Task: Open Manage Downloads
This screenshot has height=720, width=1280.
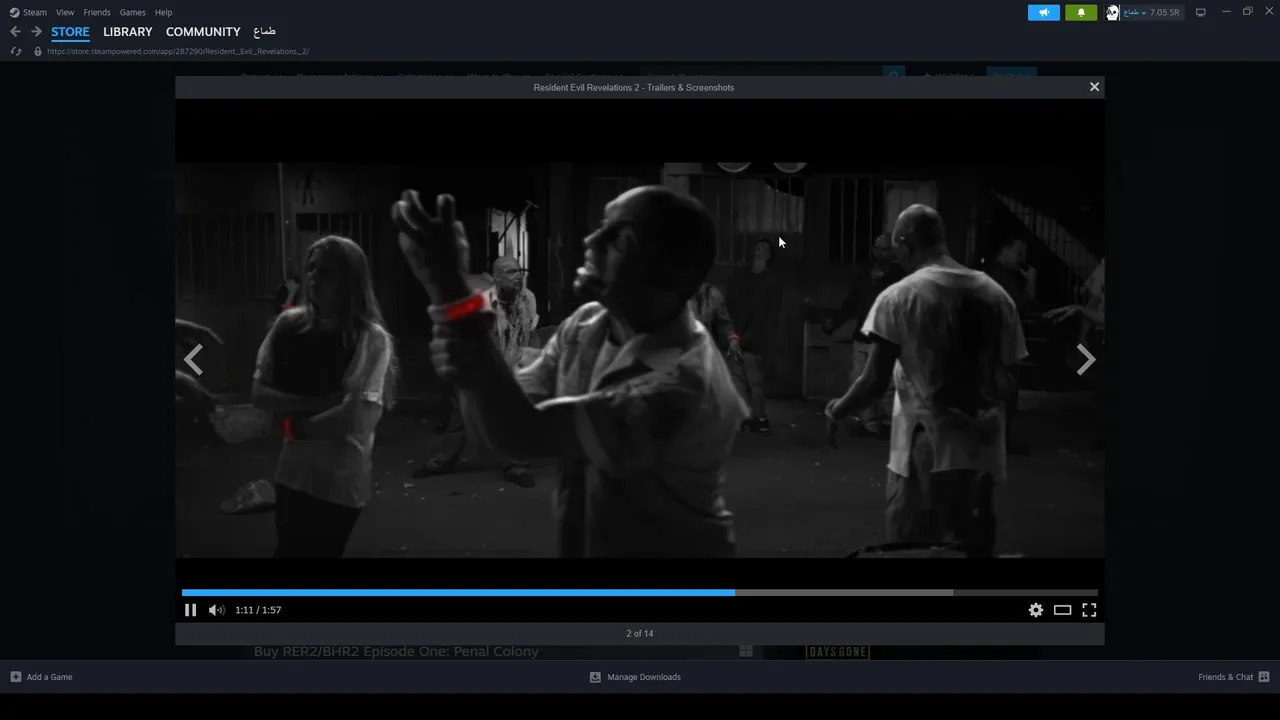Action: 635,677
